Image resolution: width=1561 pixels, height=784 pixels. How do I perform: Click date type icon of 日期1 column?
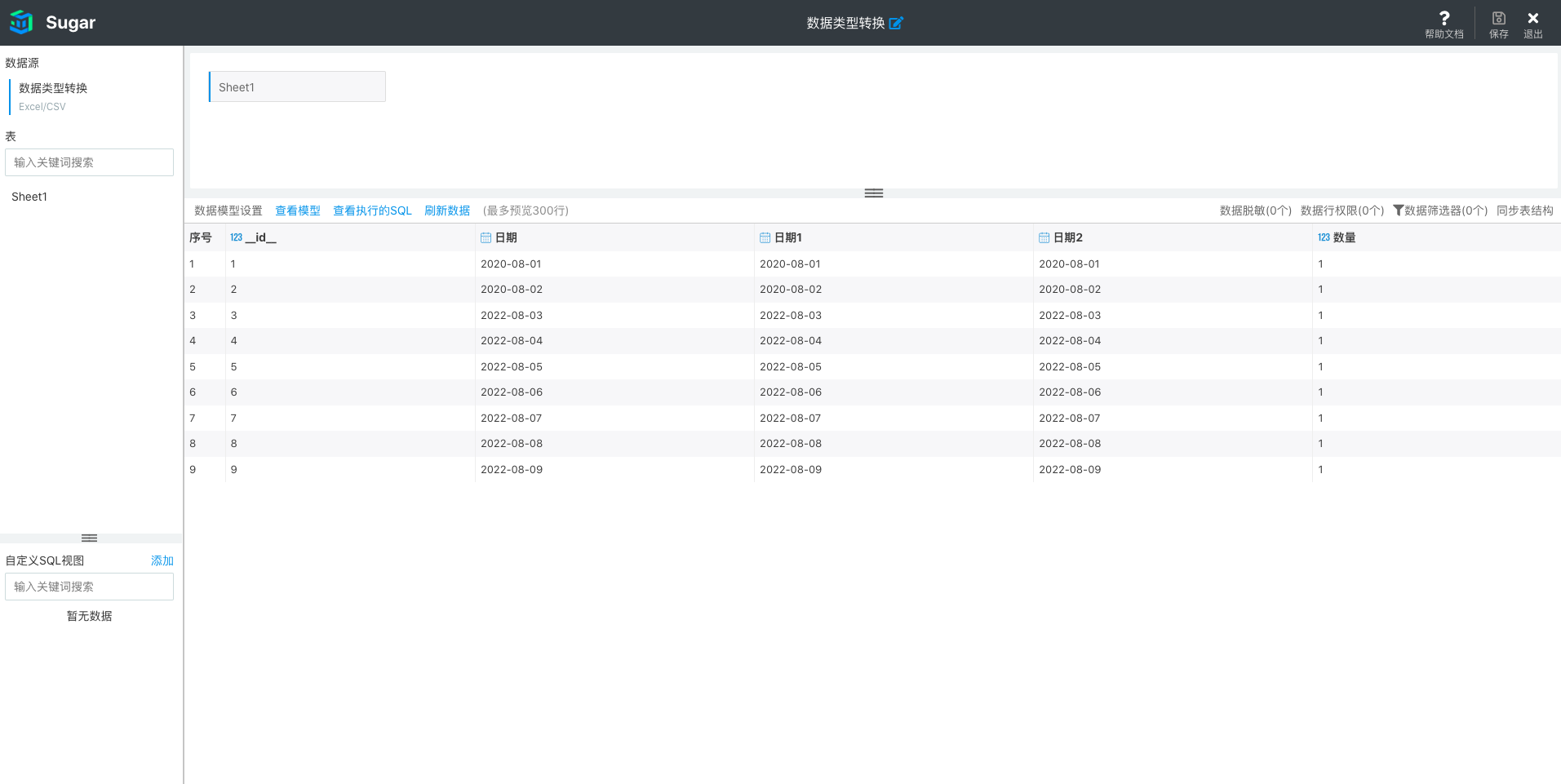765,237
